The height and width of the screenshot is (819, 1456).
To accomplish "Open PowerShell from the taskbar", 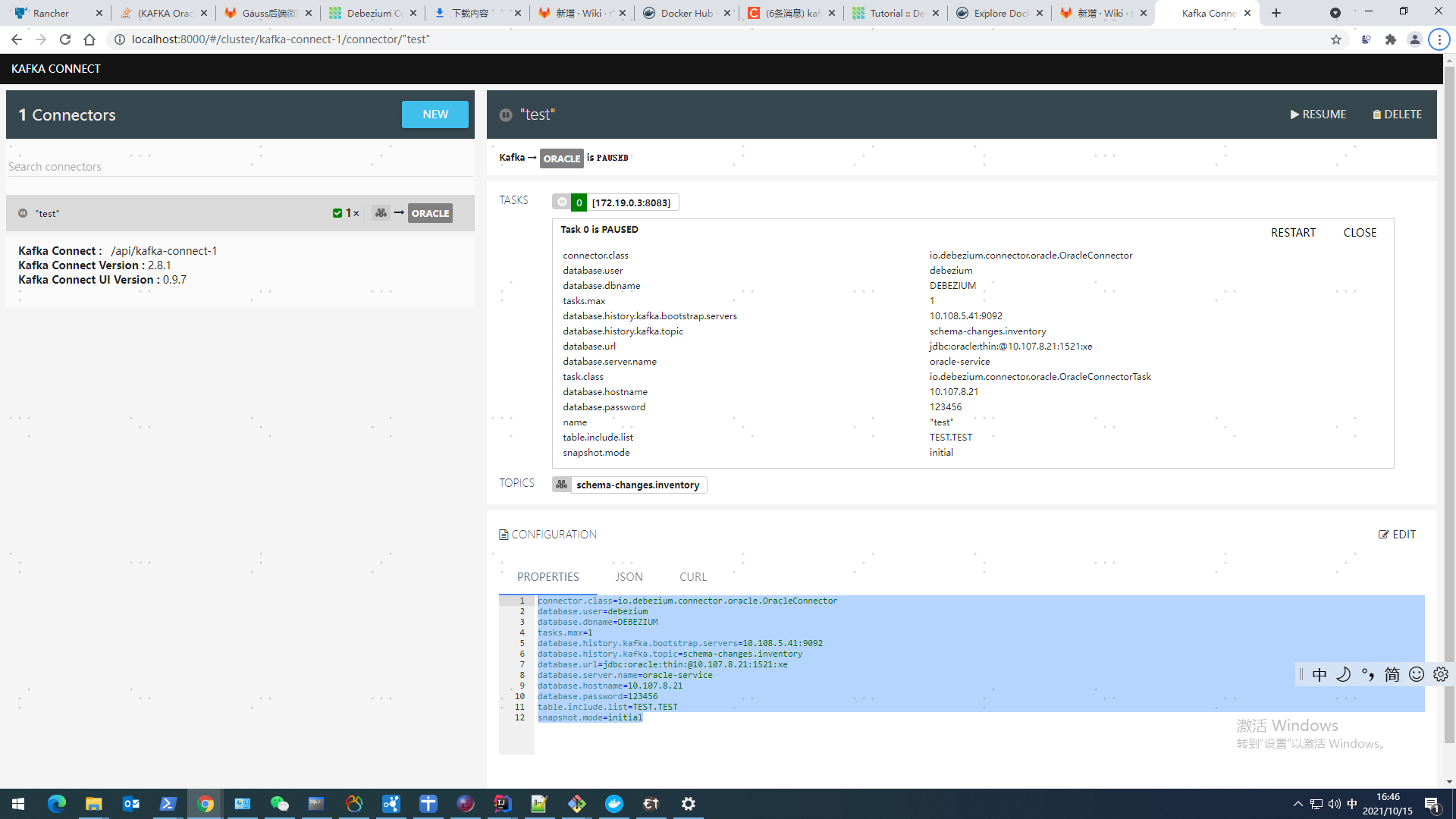I will 168,804.
